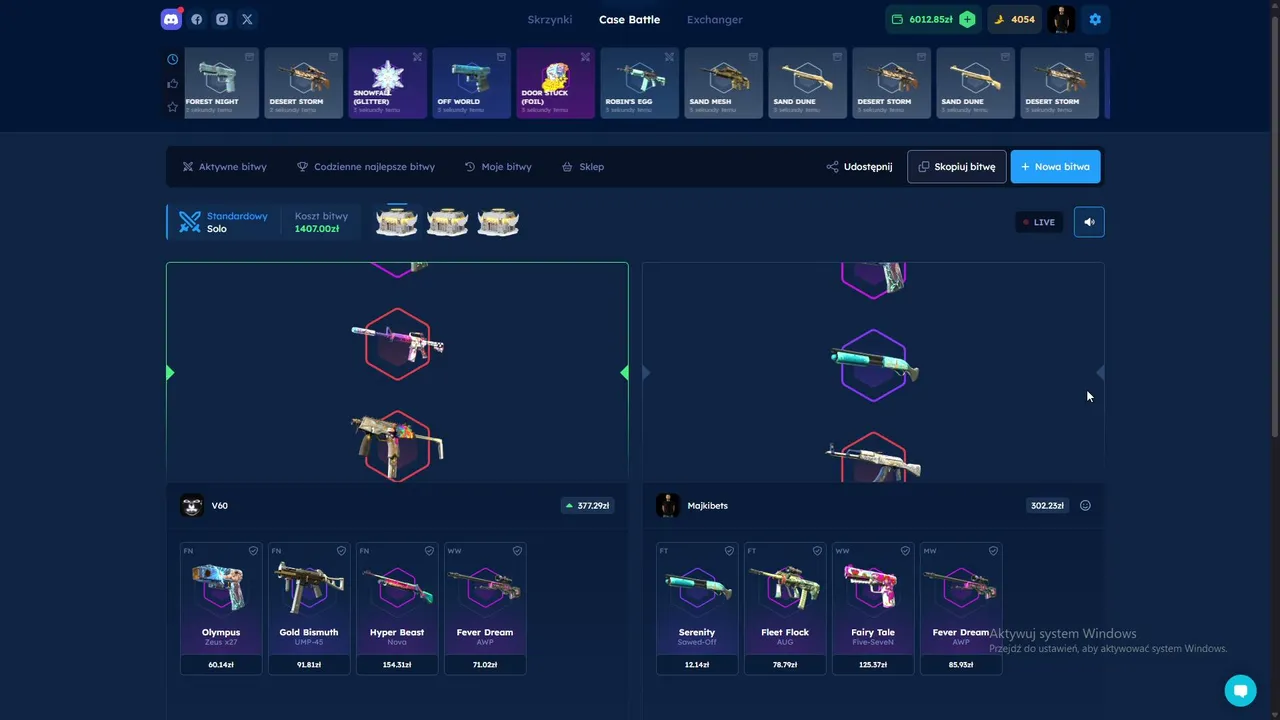Open Codzienne najlepsze bitwy section
The height and width of the screenshot is (720, 1280).
[x=366, y=167]
